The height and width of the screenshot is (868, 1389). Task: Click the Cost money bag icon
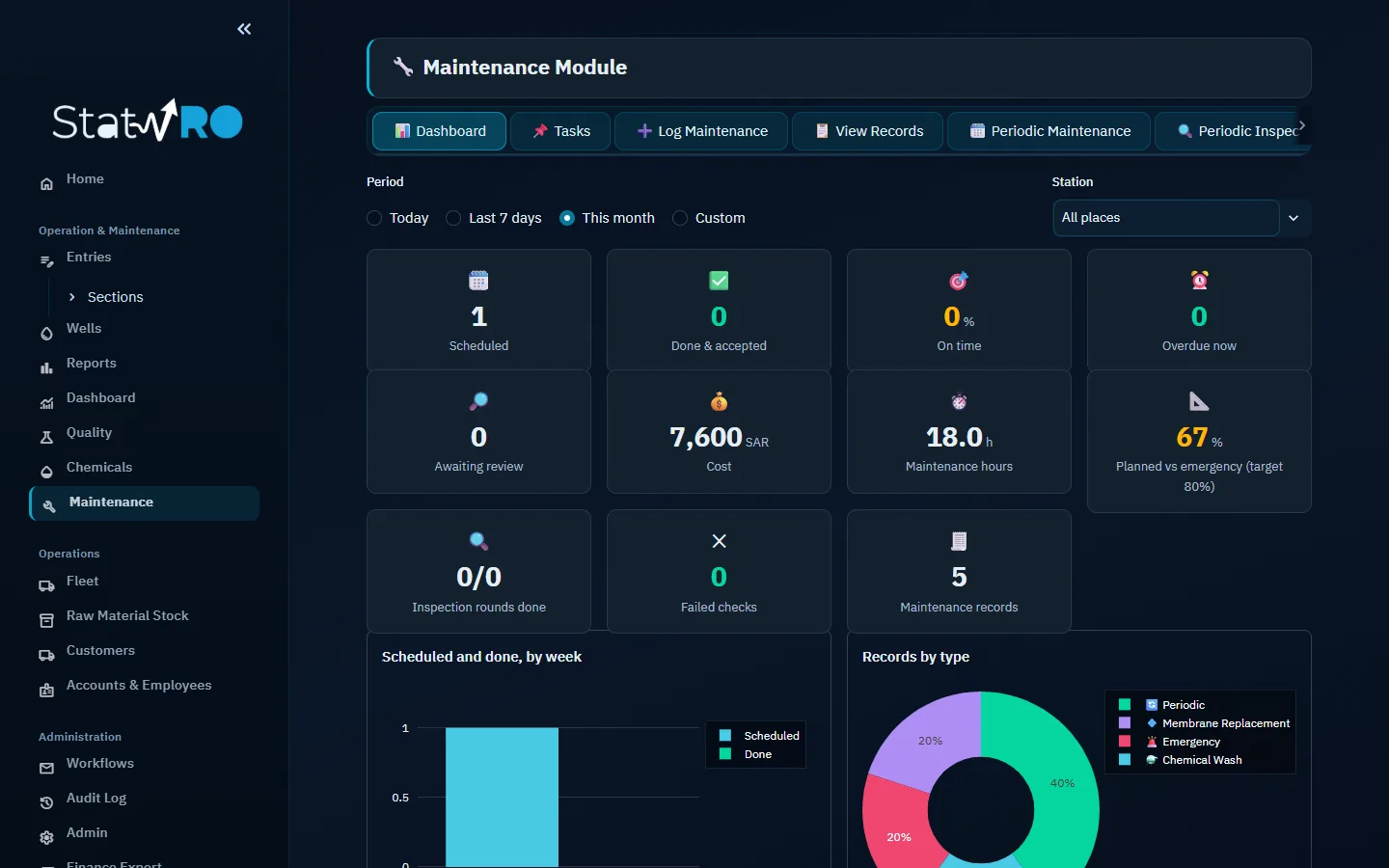click(x=719, y=401)
